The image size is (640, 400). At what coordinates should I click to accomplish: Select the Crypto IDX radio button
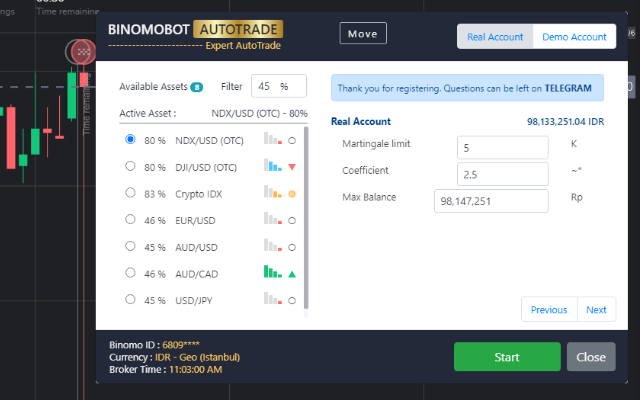pyautogui.click(x=130, y=193)
